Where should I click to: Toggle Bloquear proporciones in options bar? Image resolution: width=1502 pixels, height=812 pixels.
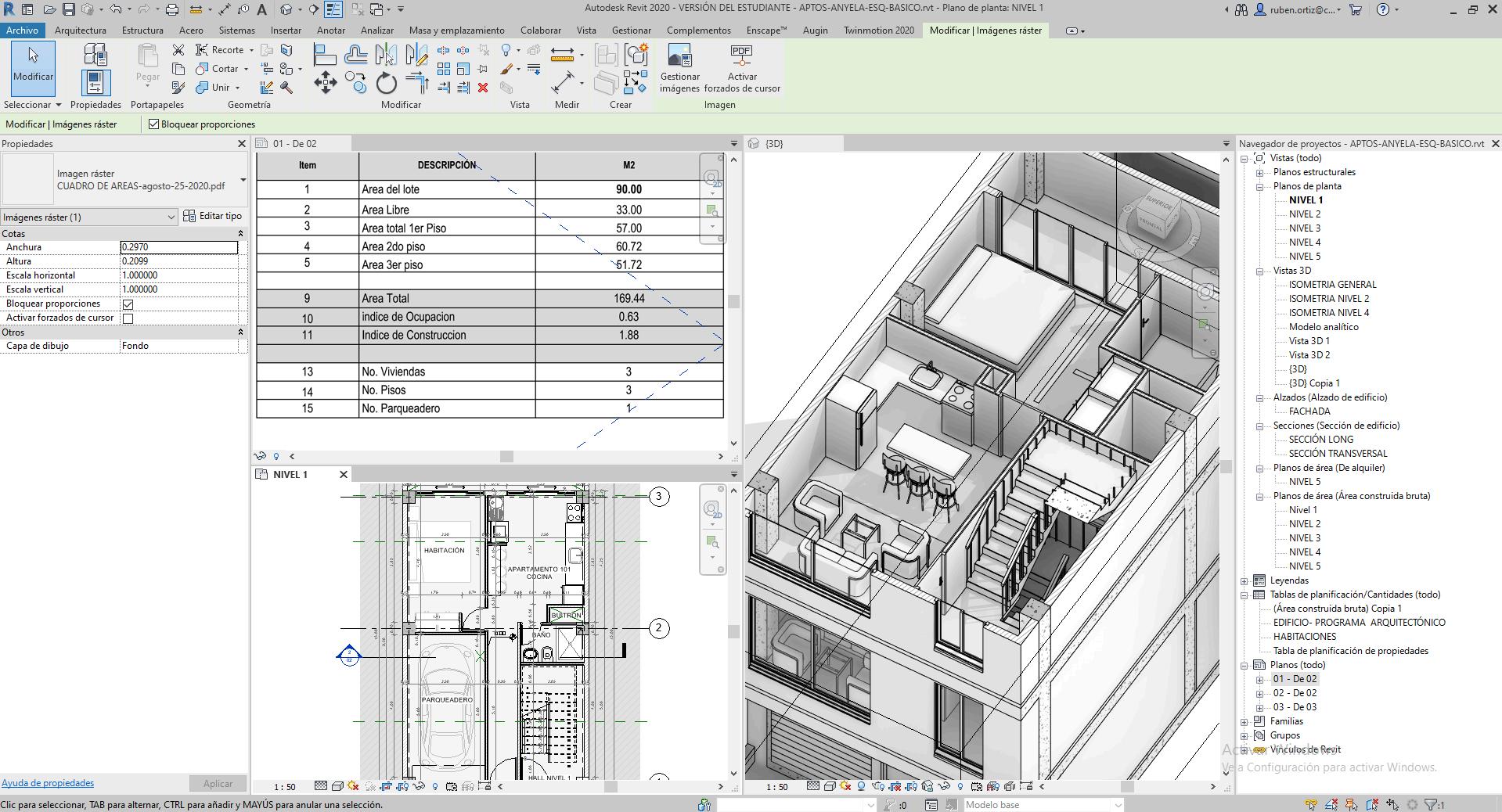click(154, 124)
